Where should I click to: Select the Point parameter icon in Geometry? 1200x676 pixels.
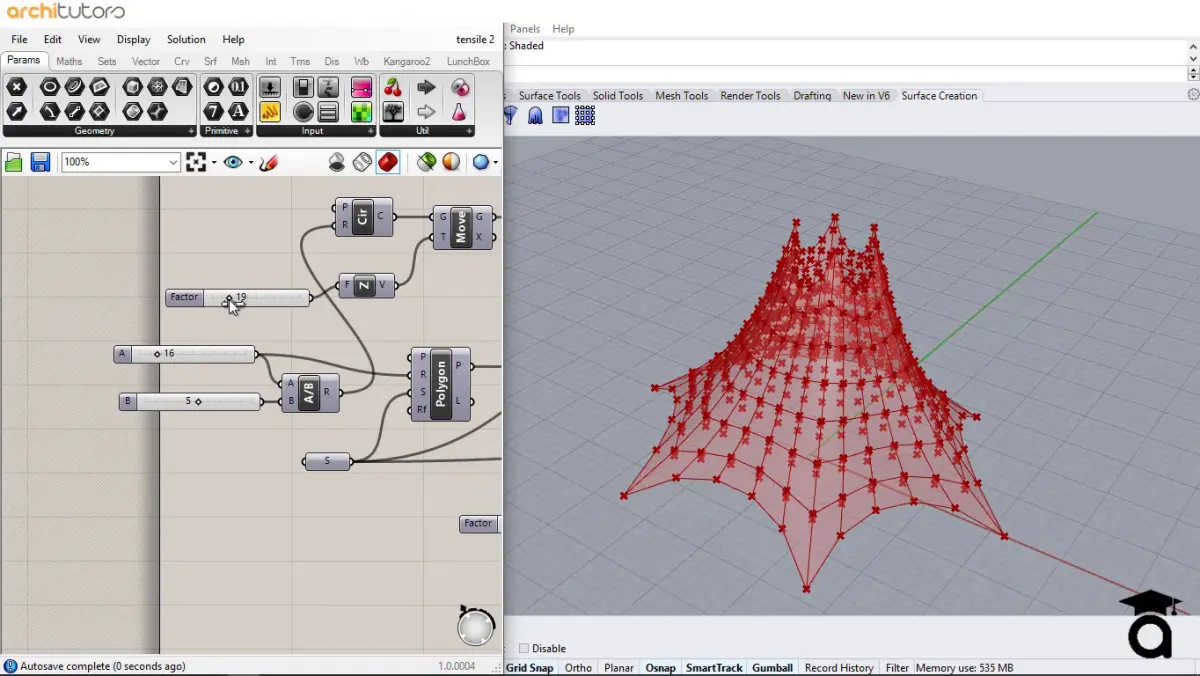pos(16,87)
